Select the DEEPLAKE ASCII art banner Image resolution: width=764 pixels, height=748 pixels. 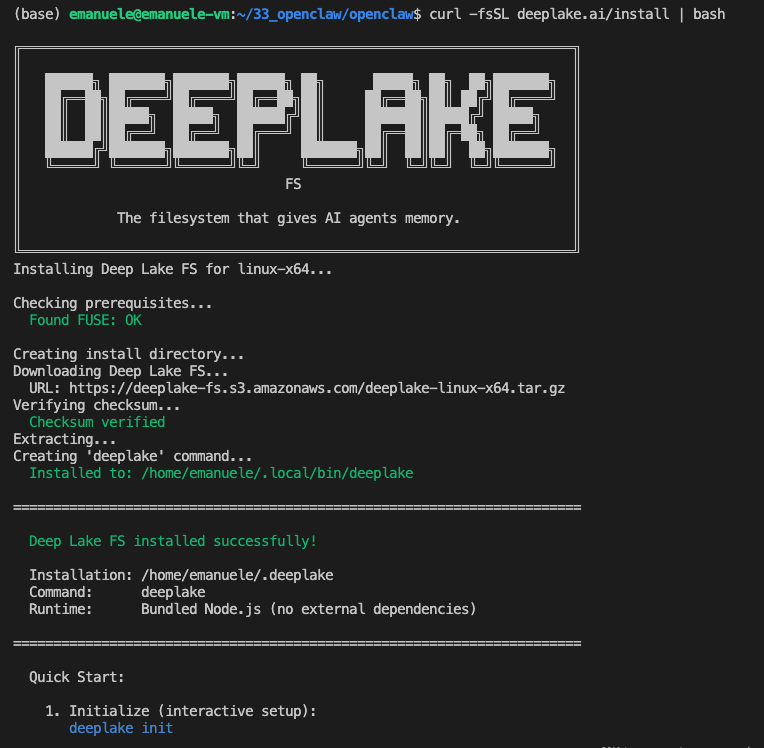coord(300,120)
